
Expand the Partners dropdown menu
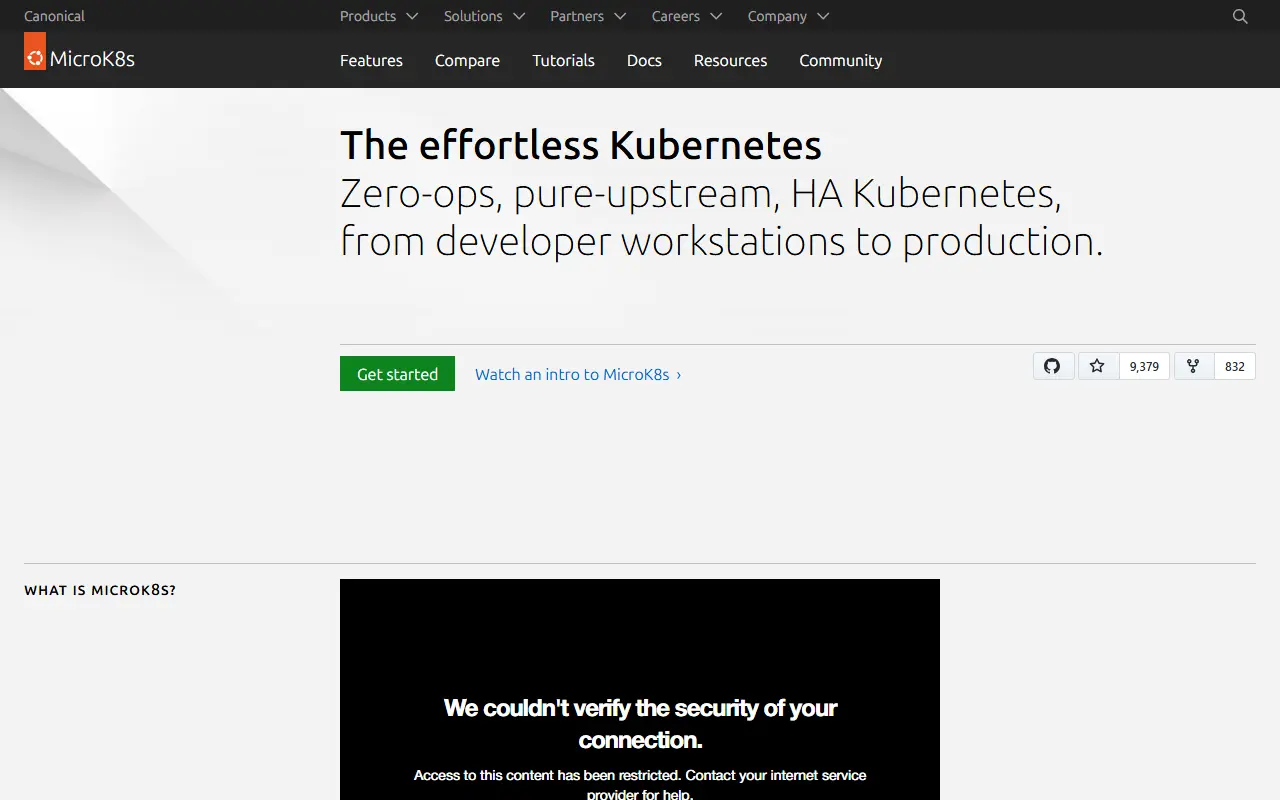[x=588, y=16]
